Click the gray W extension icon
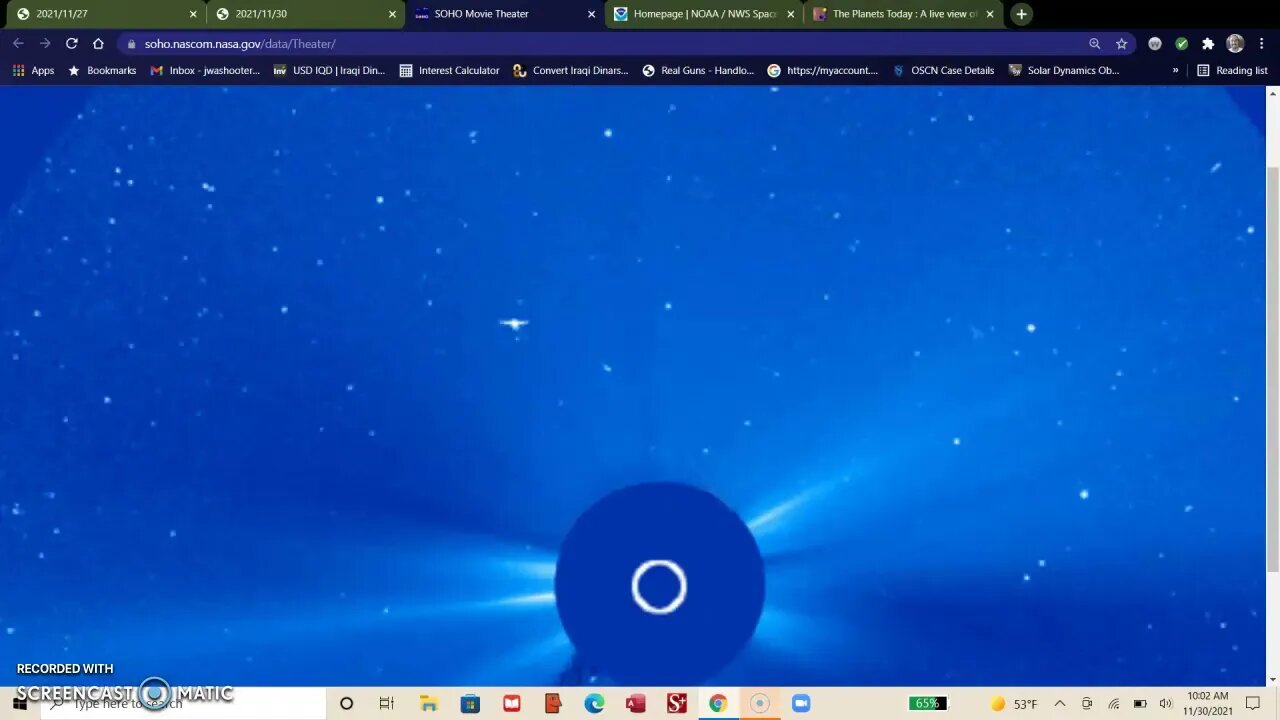 coord(1155,44)
